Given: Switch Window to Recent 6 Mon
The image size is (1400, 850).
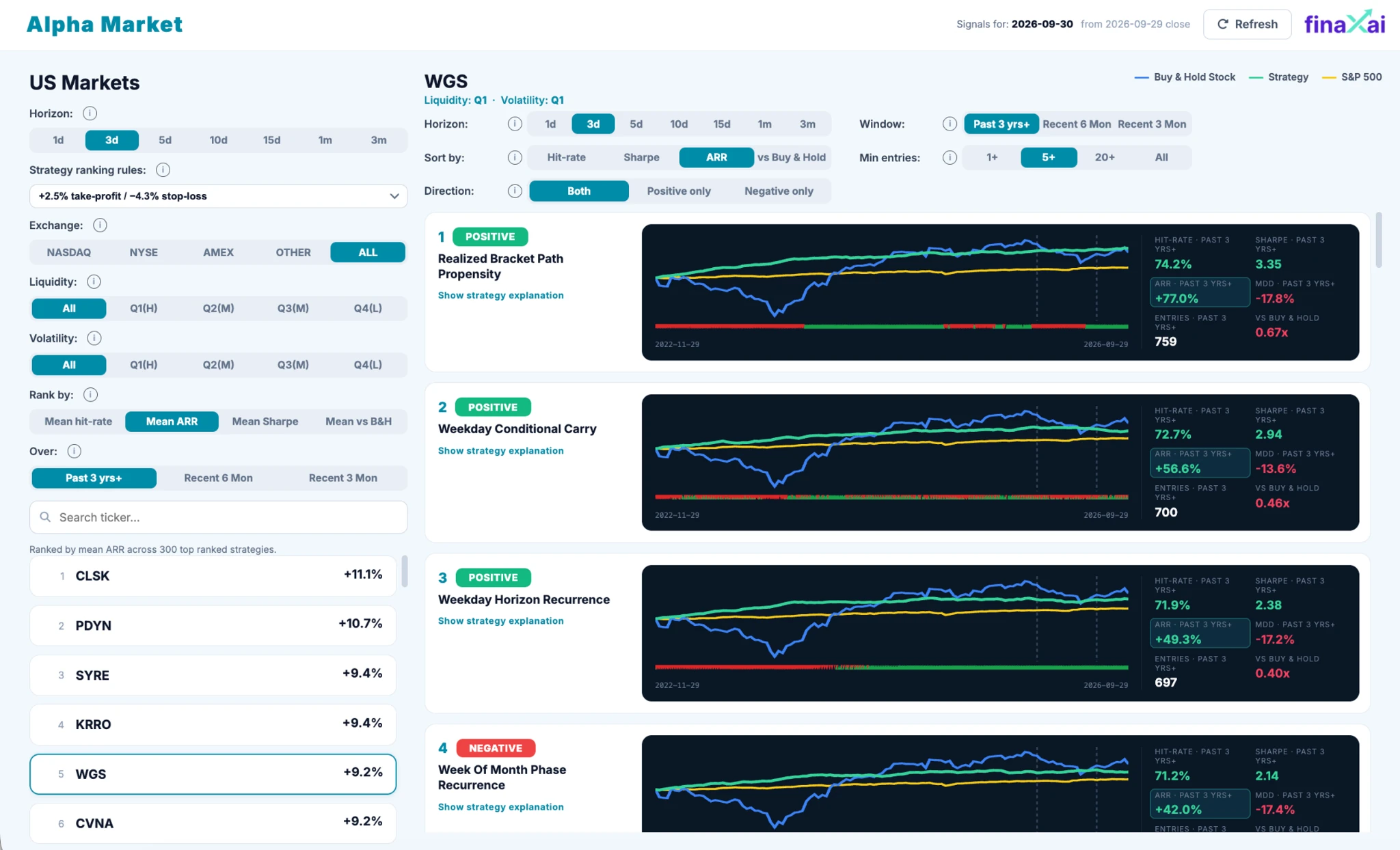Looking at the screenshot, I should [x=1077, y=124].
